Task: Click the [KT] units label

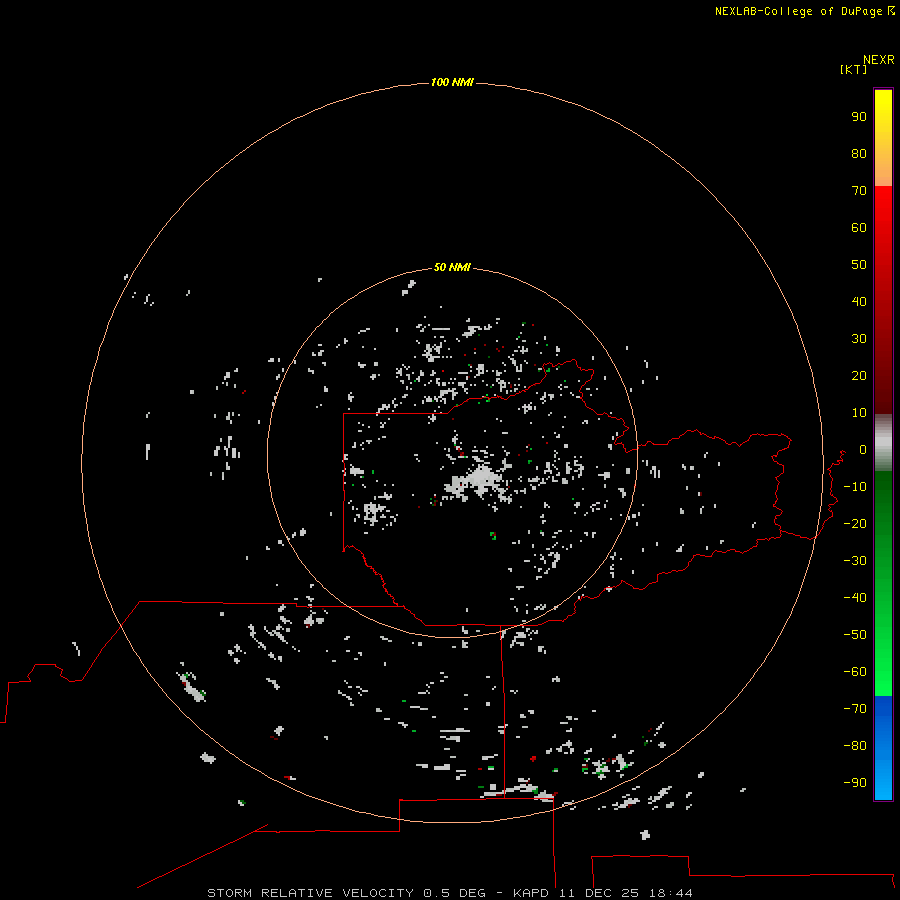Action: point(853,69)
